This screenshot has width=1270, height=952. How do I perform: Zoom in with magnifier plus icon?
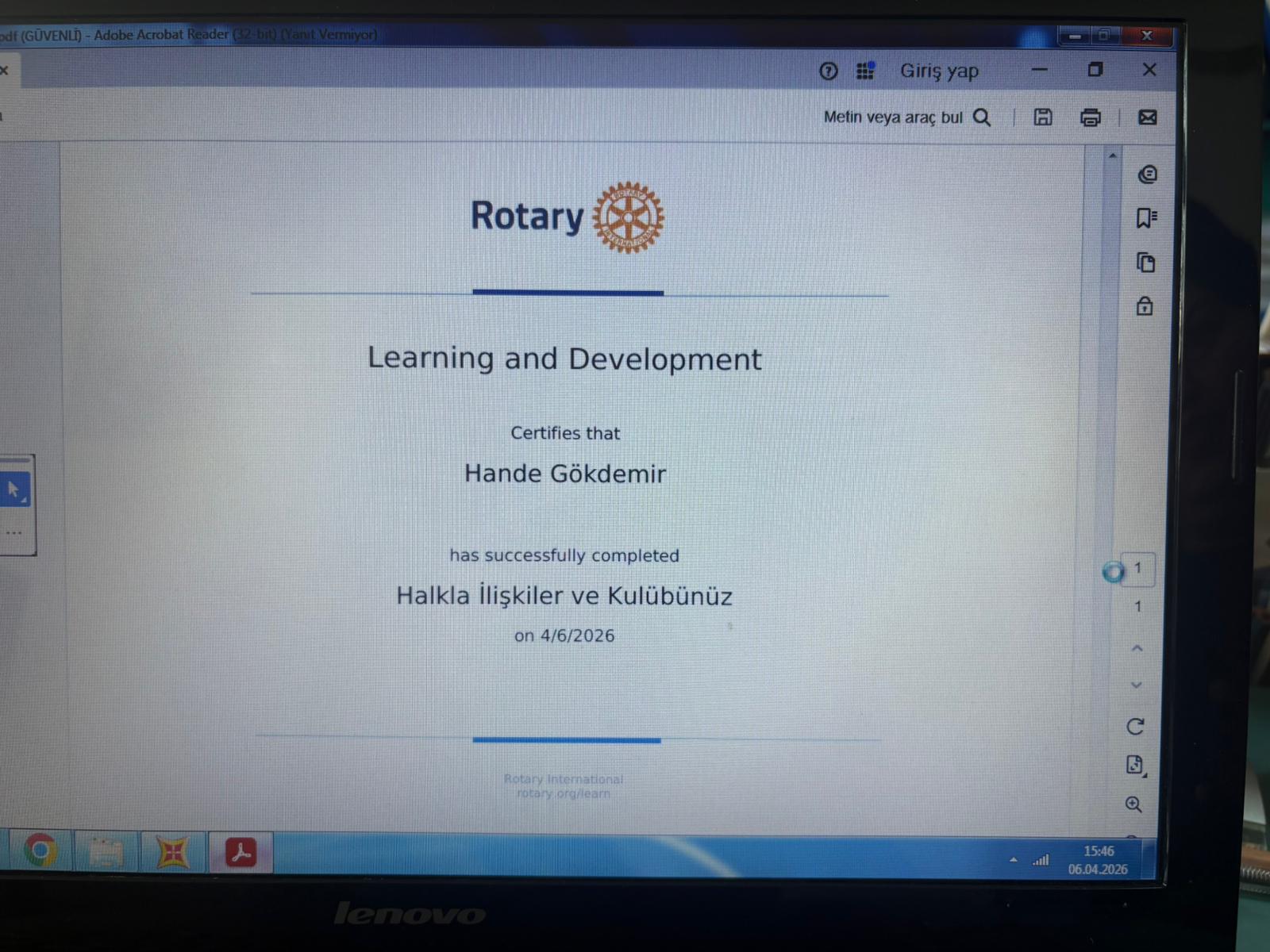(x=1133, y=804)
